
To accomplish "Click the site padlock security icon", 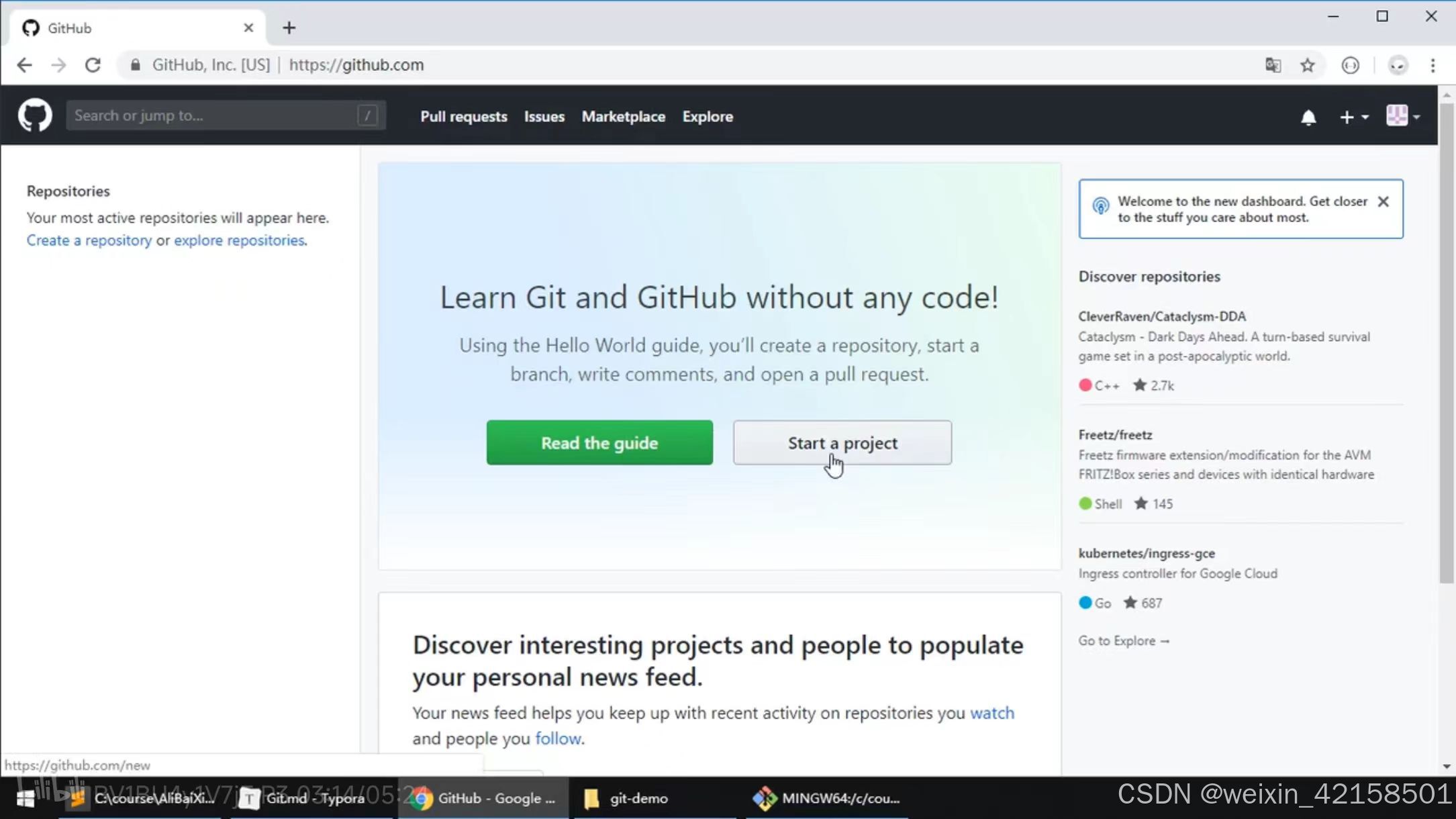I will tap(136, 65).
